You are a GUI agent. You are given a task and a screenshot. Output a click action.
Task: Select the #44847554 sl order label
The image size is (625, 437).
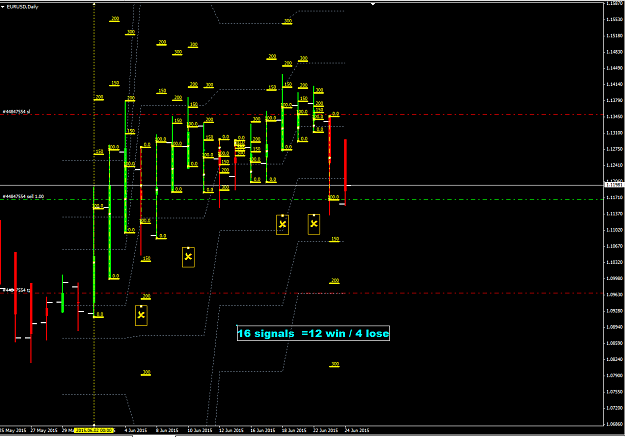pyautogui.click(x=16, y=112)
